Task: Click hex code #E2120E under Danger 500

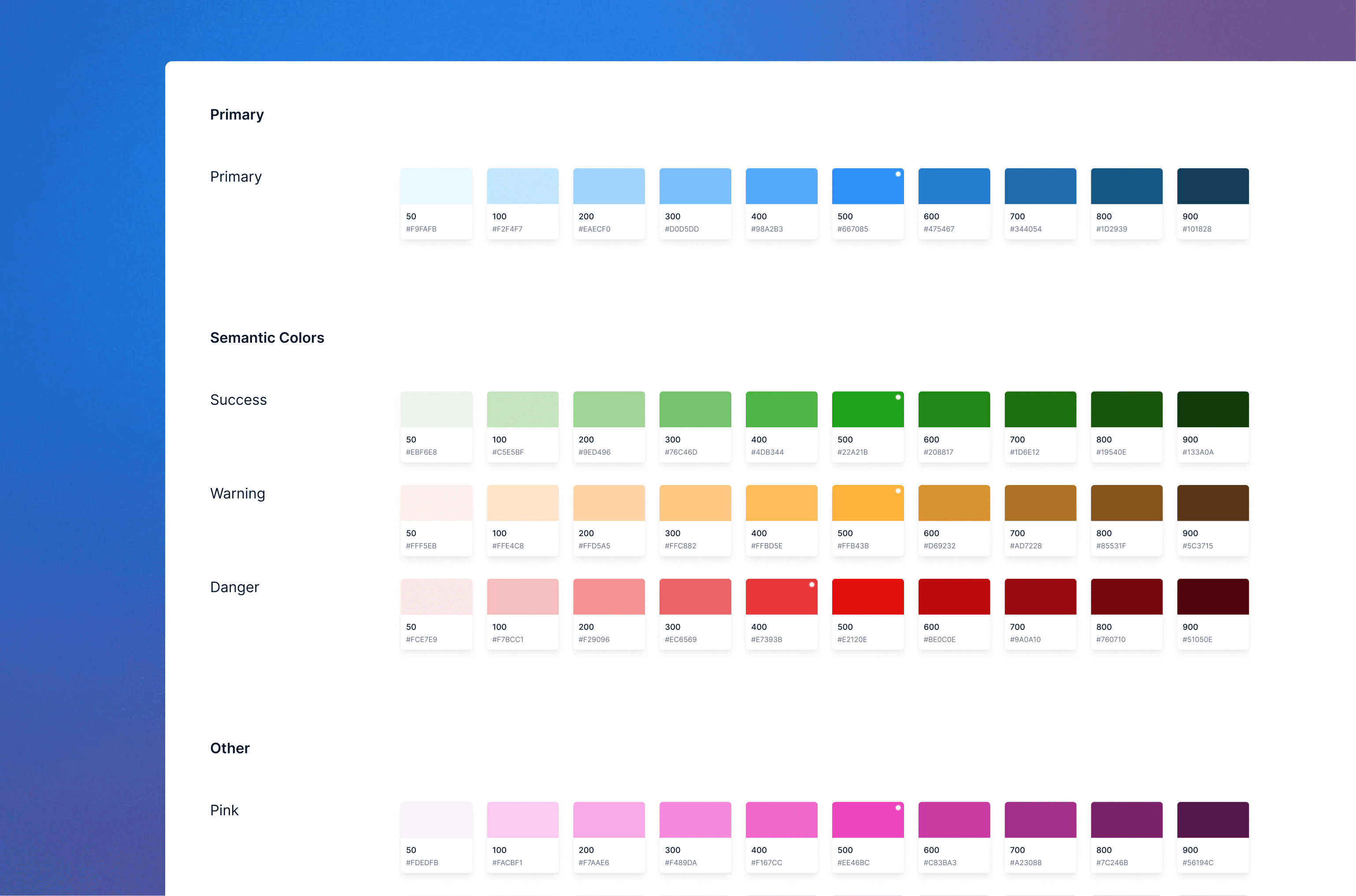Action: (x=852, y=640)
